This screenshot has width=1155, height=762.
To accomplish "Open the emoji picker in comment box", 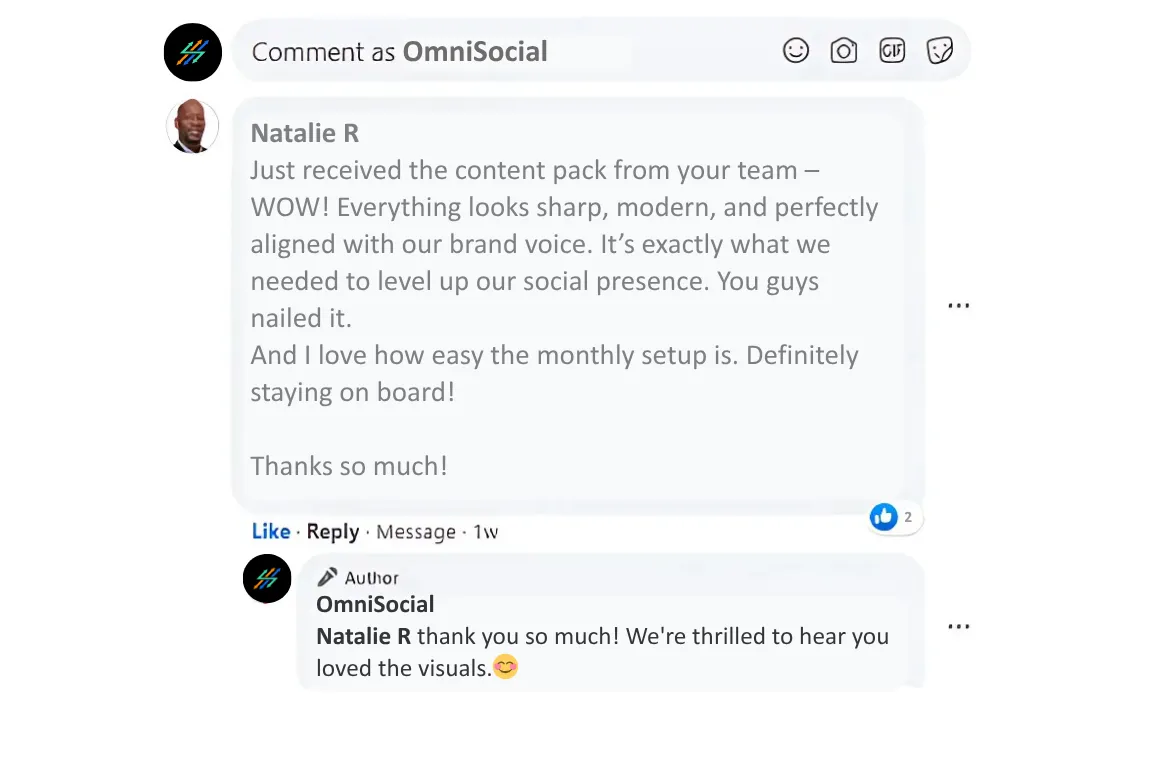I will (795, 51).
